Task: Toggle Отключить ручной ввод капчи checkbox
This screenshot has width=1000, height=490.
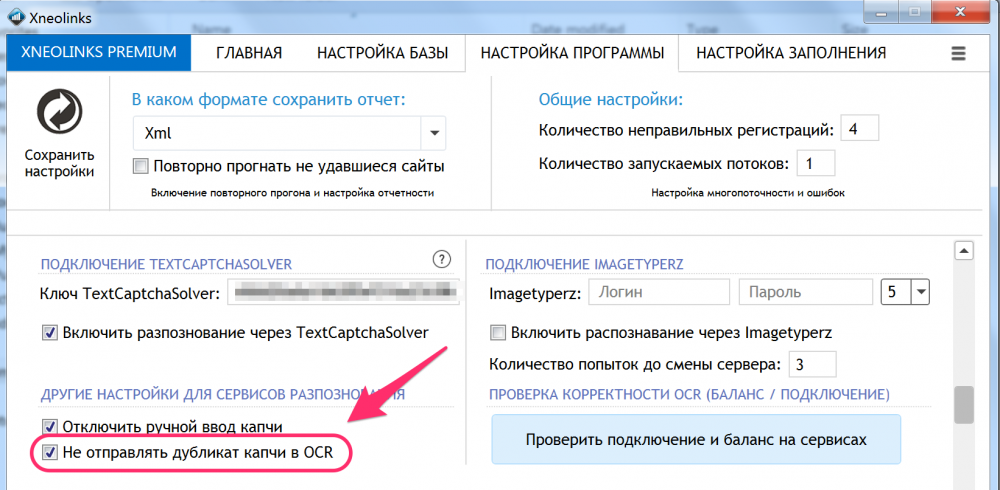Action: click(x=49, y=426)
